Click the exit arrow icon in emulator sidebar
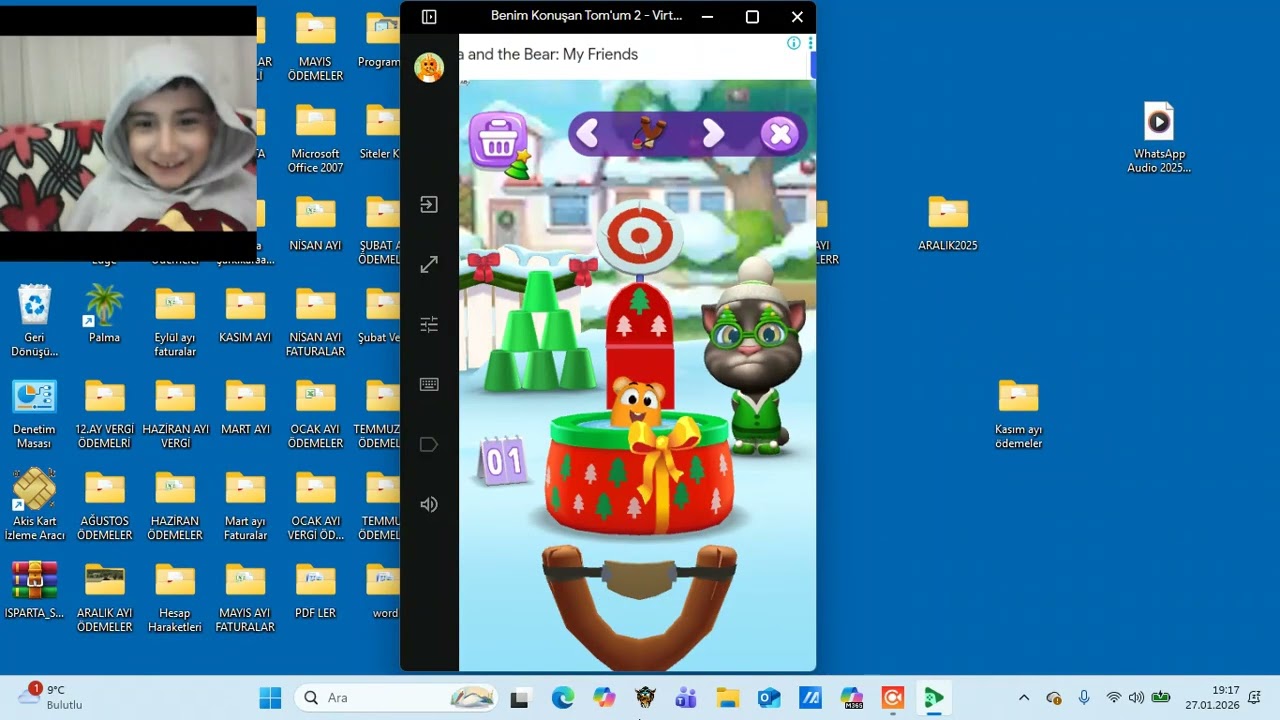This screenshot has width=1280, height=720. (429, 205)
